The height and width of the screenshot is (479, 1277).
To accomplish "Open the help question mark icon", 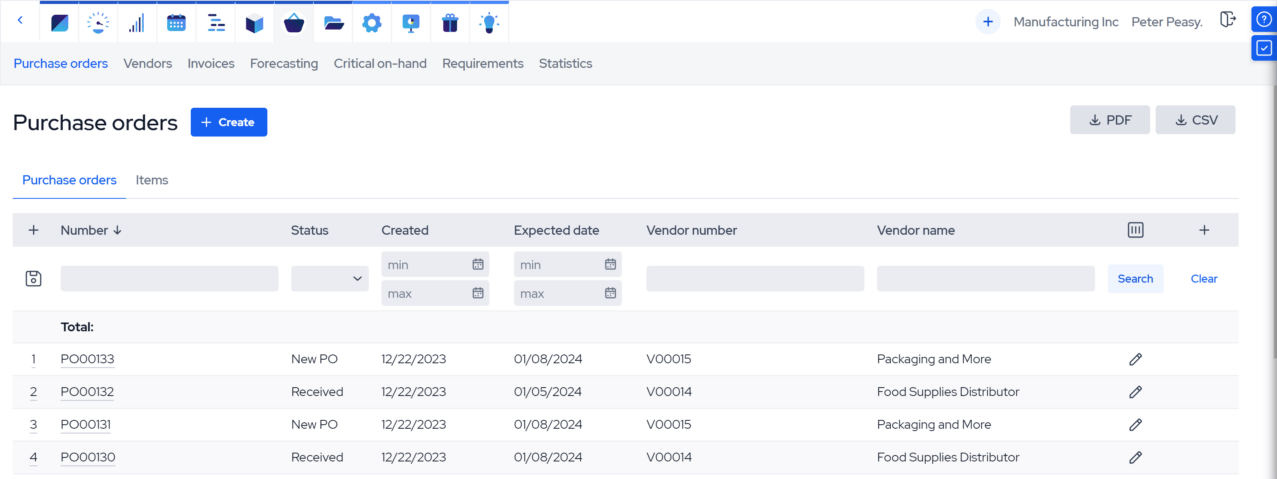I will (1264, 20).
